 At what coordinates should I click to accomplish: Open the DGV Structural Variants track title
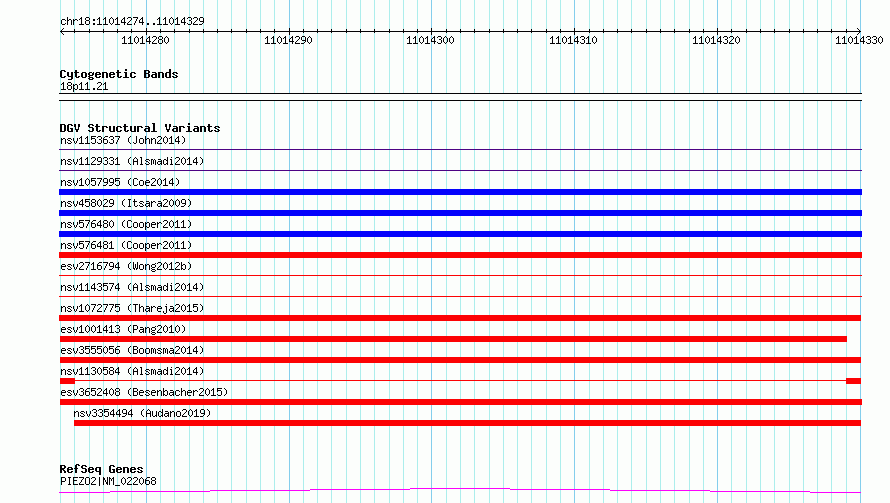click(x=140, y=128)
